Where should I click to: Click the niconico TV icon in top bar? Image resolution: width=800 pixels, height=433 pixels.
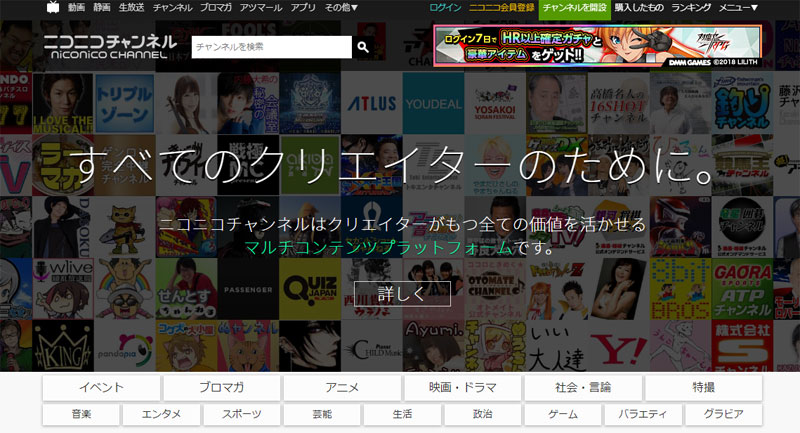53,8
